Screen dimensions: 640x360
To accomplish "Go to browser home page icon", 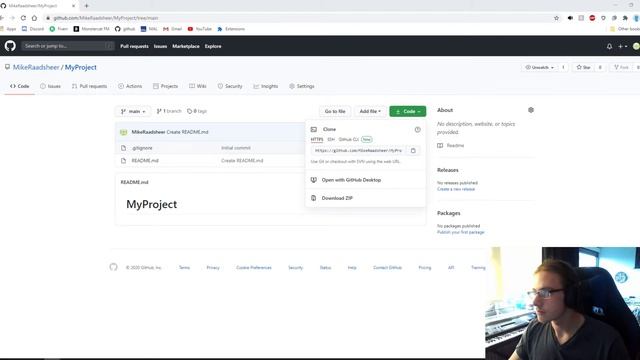I will 34,18.
